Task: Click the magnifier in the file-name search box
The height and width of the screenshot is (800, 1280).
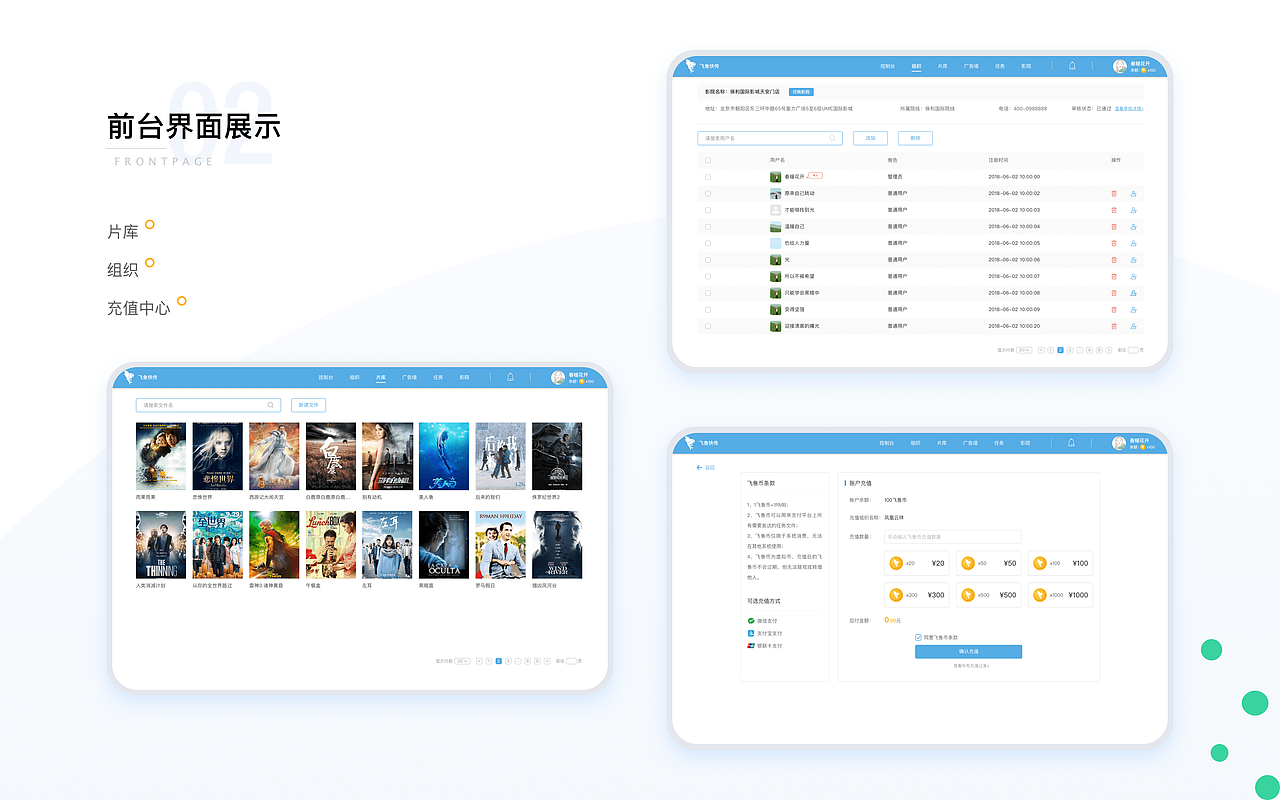Action: (x=271, y=405)
